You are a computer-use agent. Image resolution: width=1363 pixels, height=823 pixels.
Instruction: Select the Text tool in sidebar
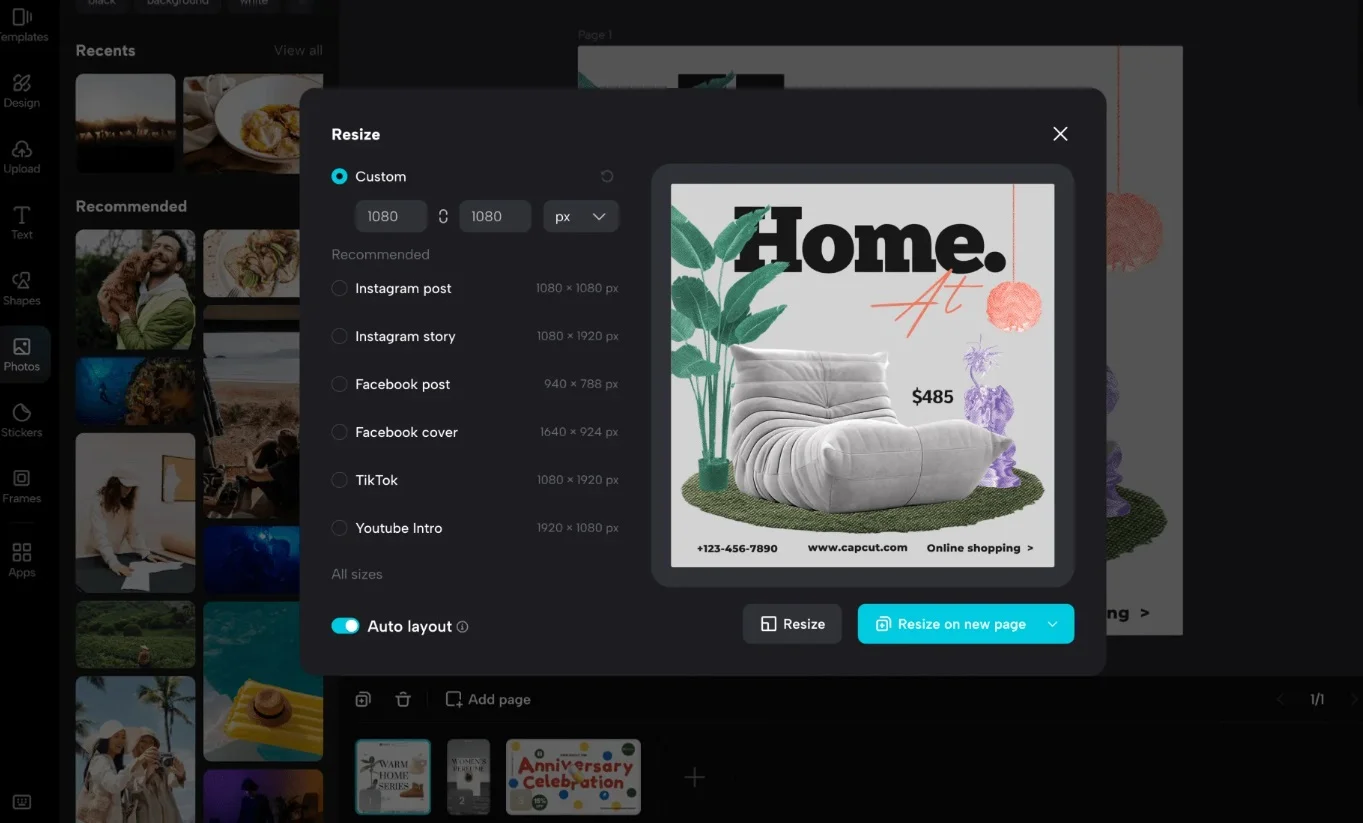tap(22, 222)
